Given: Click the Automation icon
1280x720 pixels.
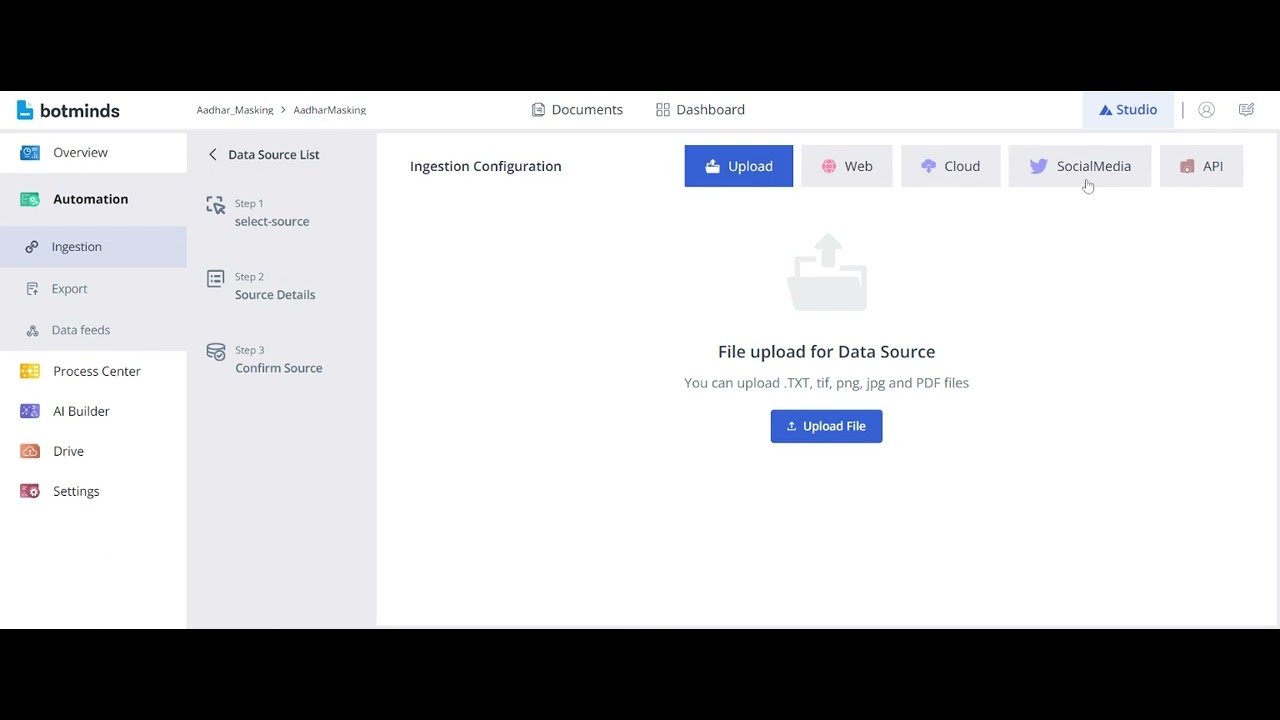Looking at the screenshot, I should (30, 200).
